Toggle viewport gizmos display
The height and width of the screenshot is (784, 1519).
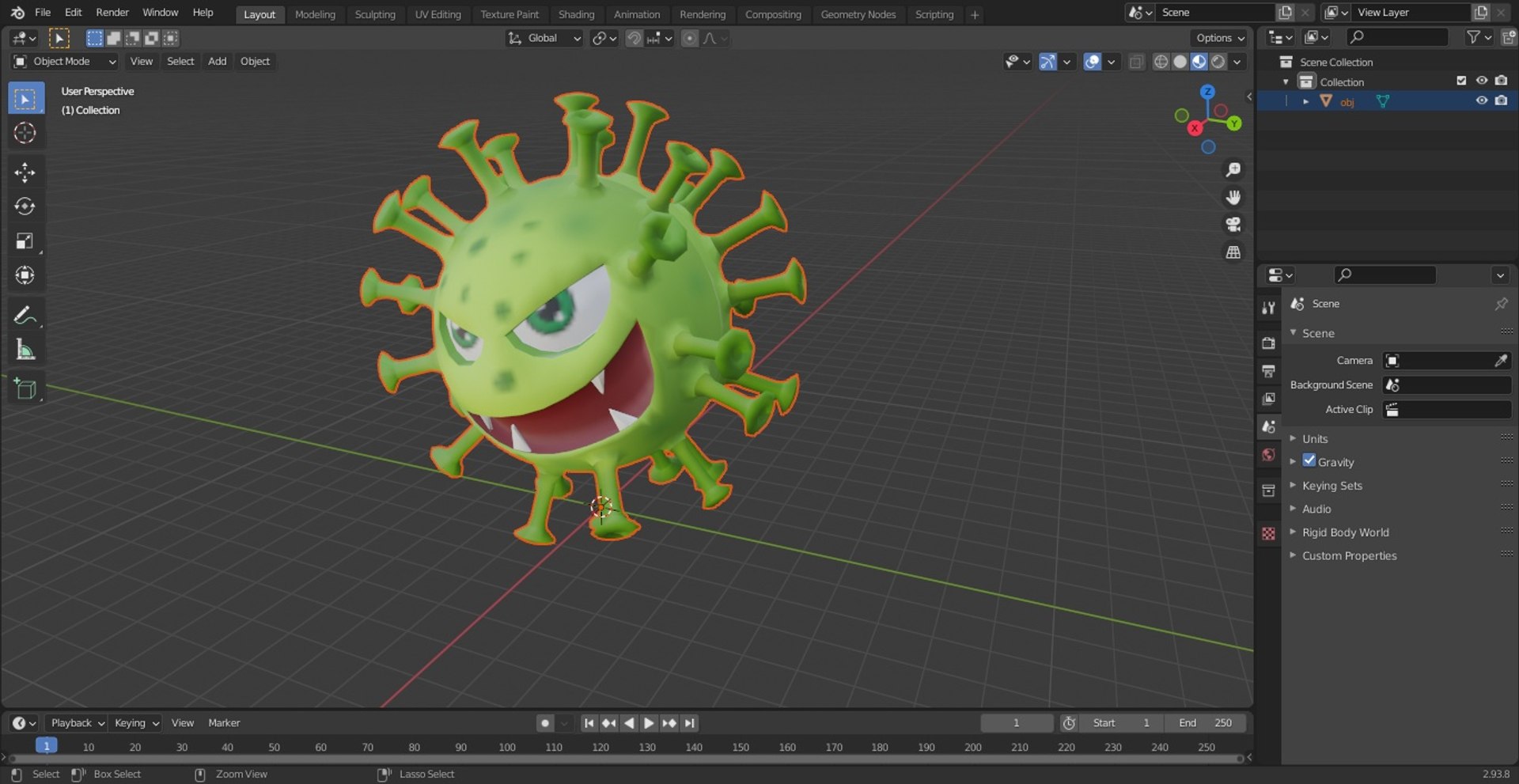tap(1047, 62)
